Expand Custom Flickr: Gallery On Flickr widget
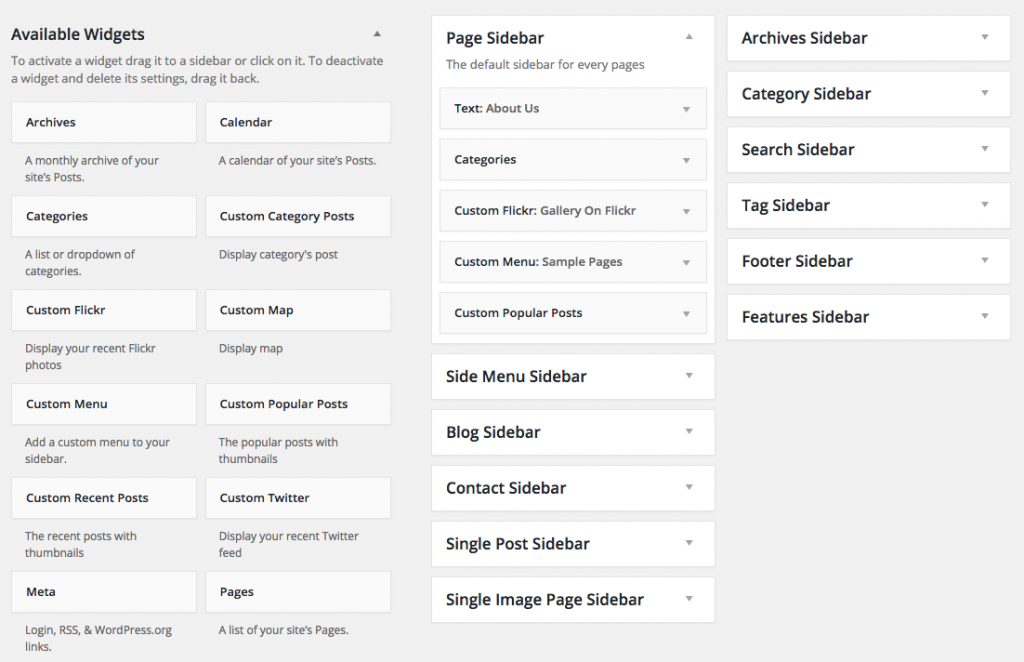This screenshot has height=662, width=1024. [x=686, y=211]
